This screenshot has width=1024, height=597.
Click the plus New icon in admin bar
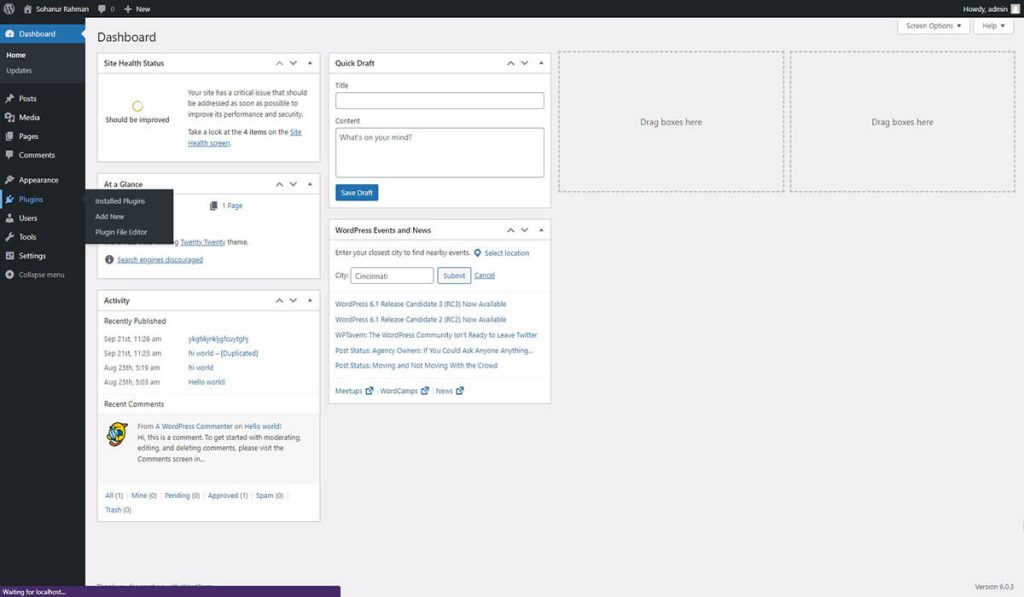[x=128, y=9]
